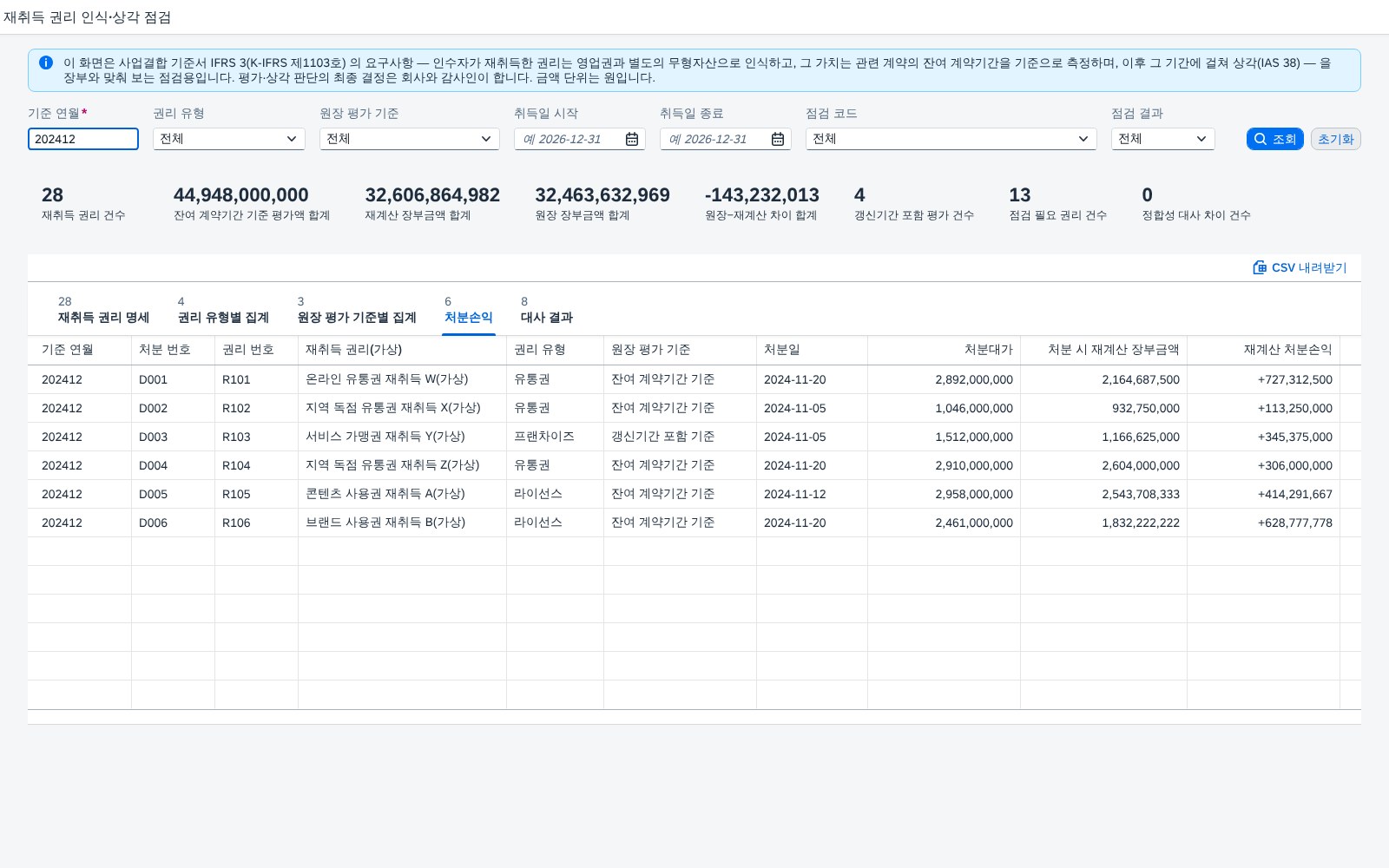Click the magnifier icon on 조회 button

tap(1261, 139)
